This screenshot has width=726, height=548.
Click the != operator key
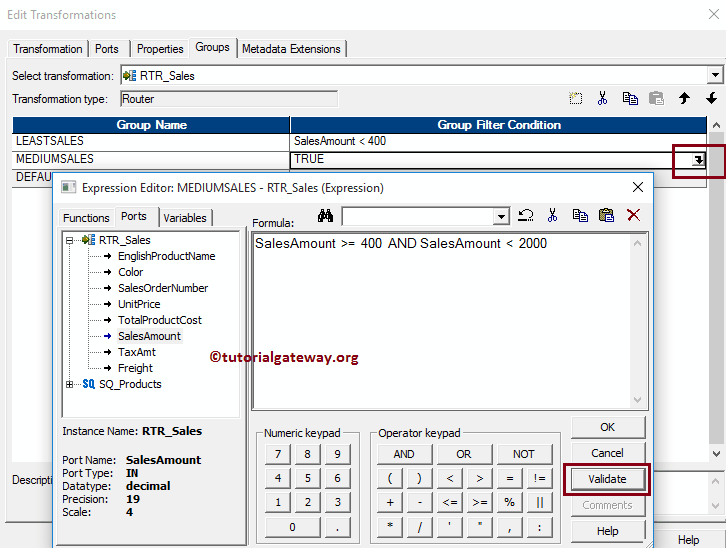[x=539, y=479]
